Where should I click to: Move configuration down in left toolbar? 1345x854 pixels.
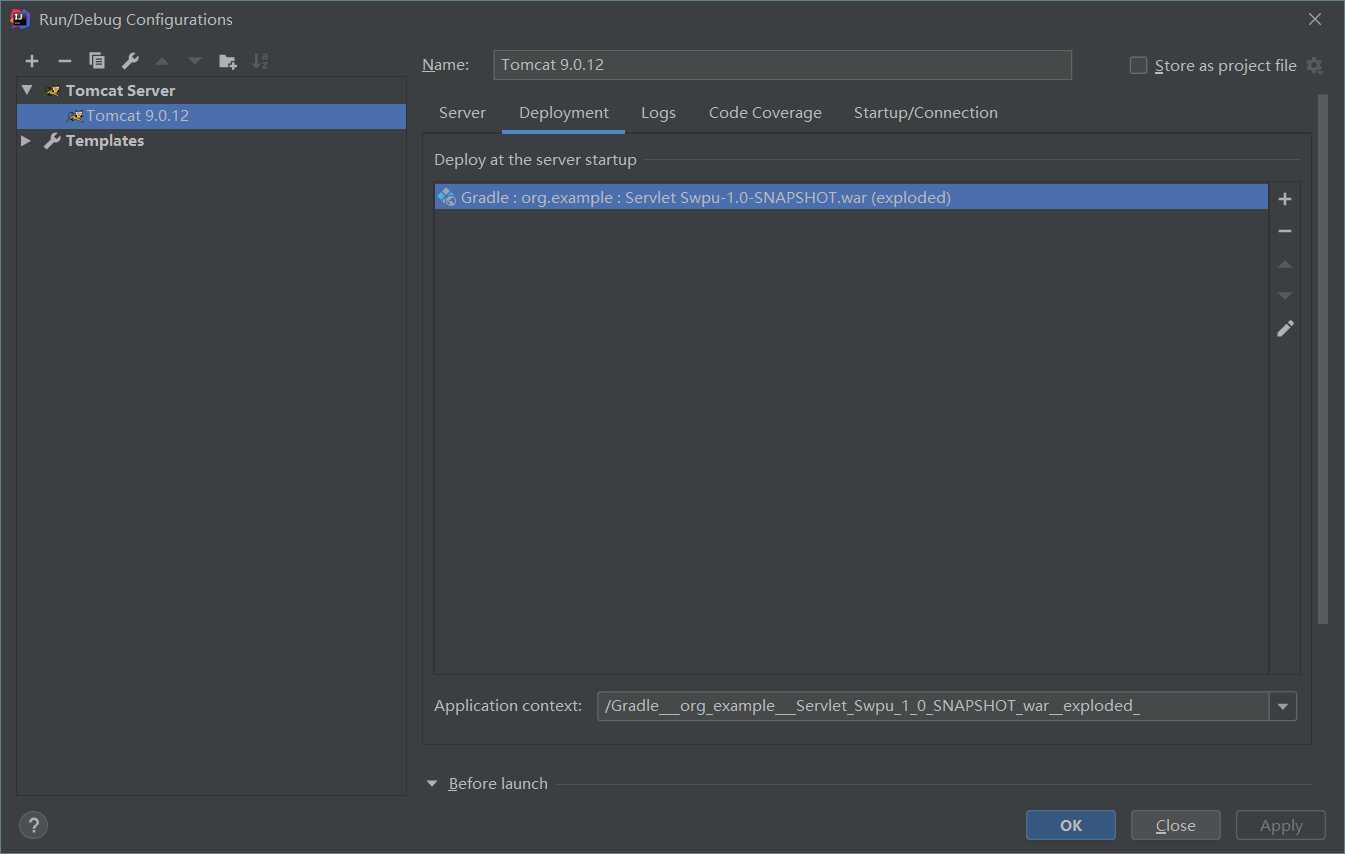(x=195, y=61)
